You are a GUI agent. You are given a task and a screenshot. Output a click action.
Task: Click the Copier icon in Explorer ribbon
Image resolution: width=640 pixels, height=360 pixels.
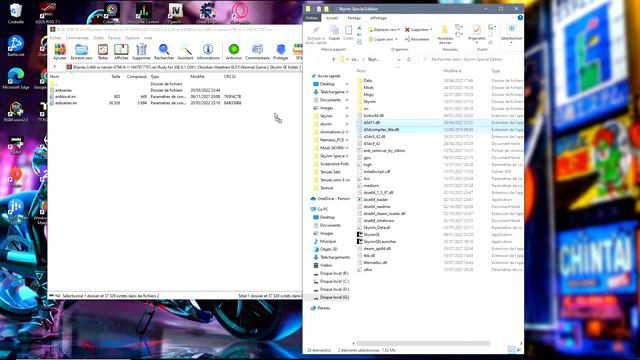(x=334, y=33)
